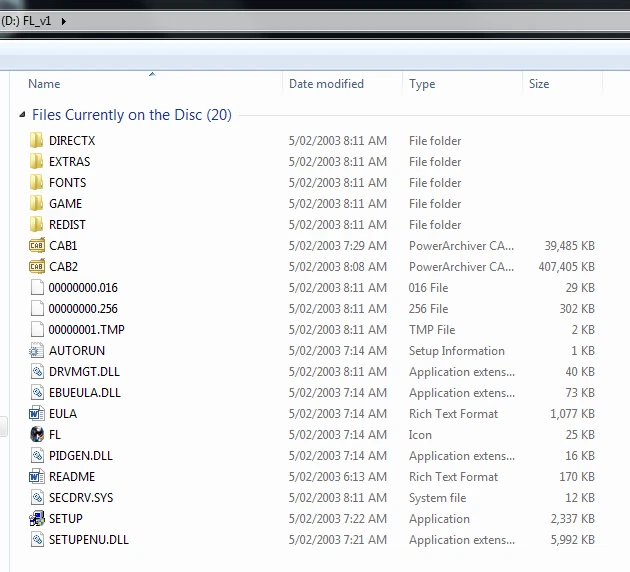
Task: Select the CAB2 file name
Action: (63, 266)
